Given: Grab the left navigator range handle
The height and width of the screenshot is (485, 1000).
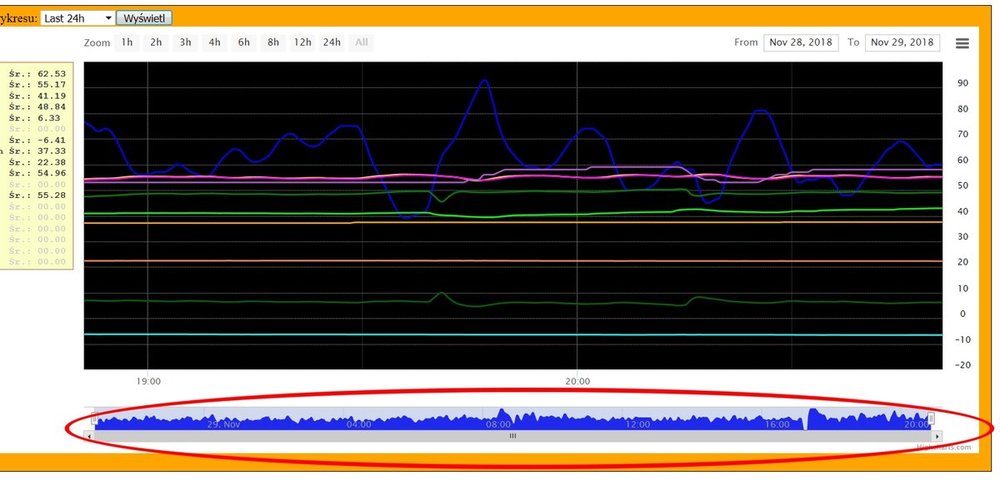Looking at the screenshot, I should (93, 419).
